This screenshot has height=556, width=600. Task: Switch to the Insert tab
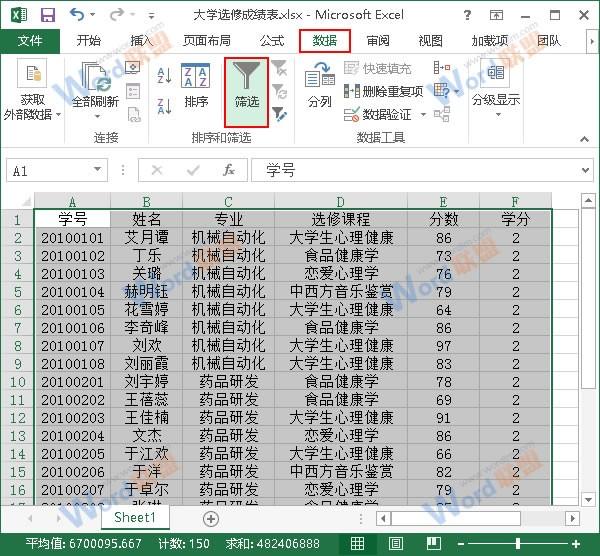142,40
